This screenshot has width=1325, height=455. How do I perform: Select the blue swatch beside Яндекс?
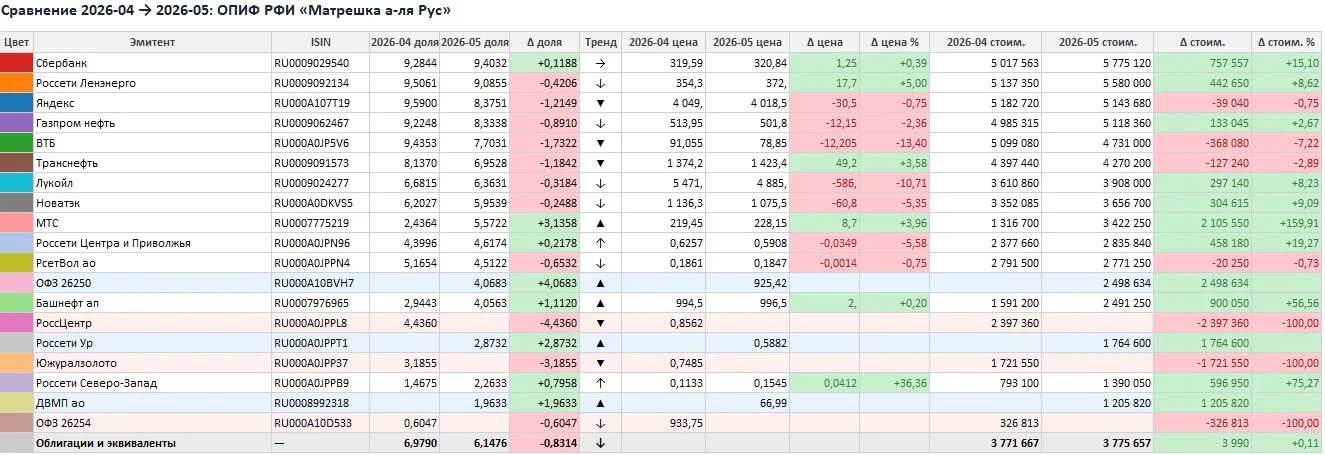[x=16, y=102]
